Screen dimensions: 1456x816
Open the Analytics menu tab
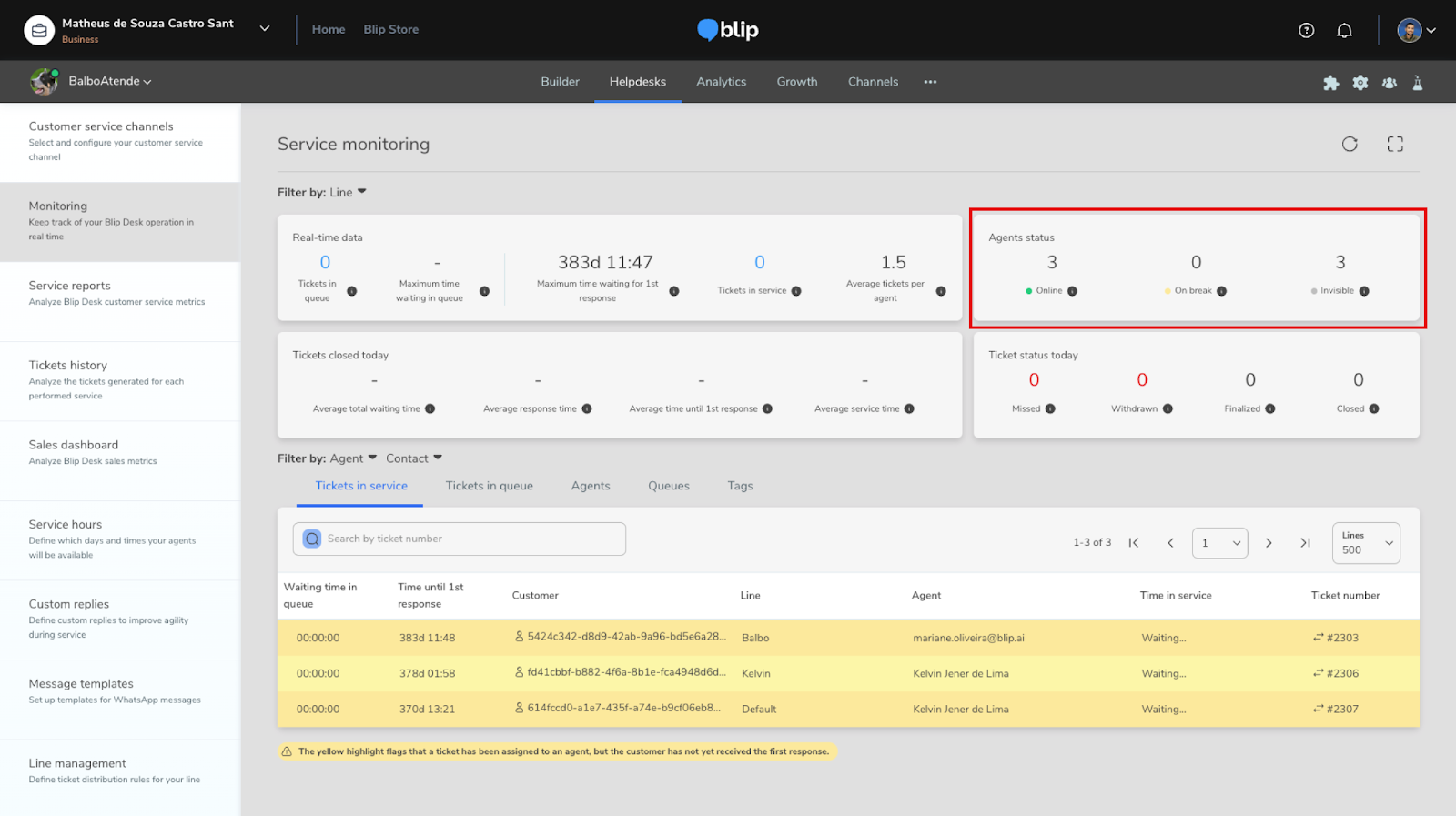[721, 82]
